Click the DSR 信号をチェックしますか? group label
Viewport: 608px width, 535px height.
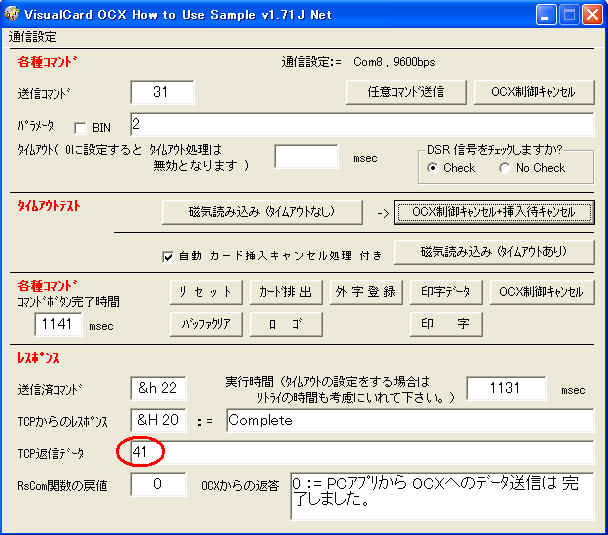pos(495,150)
